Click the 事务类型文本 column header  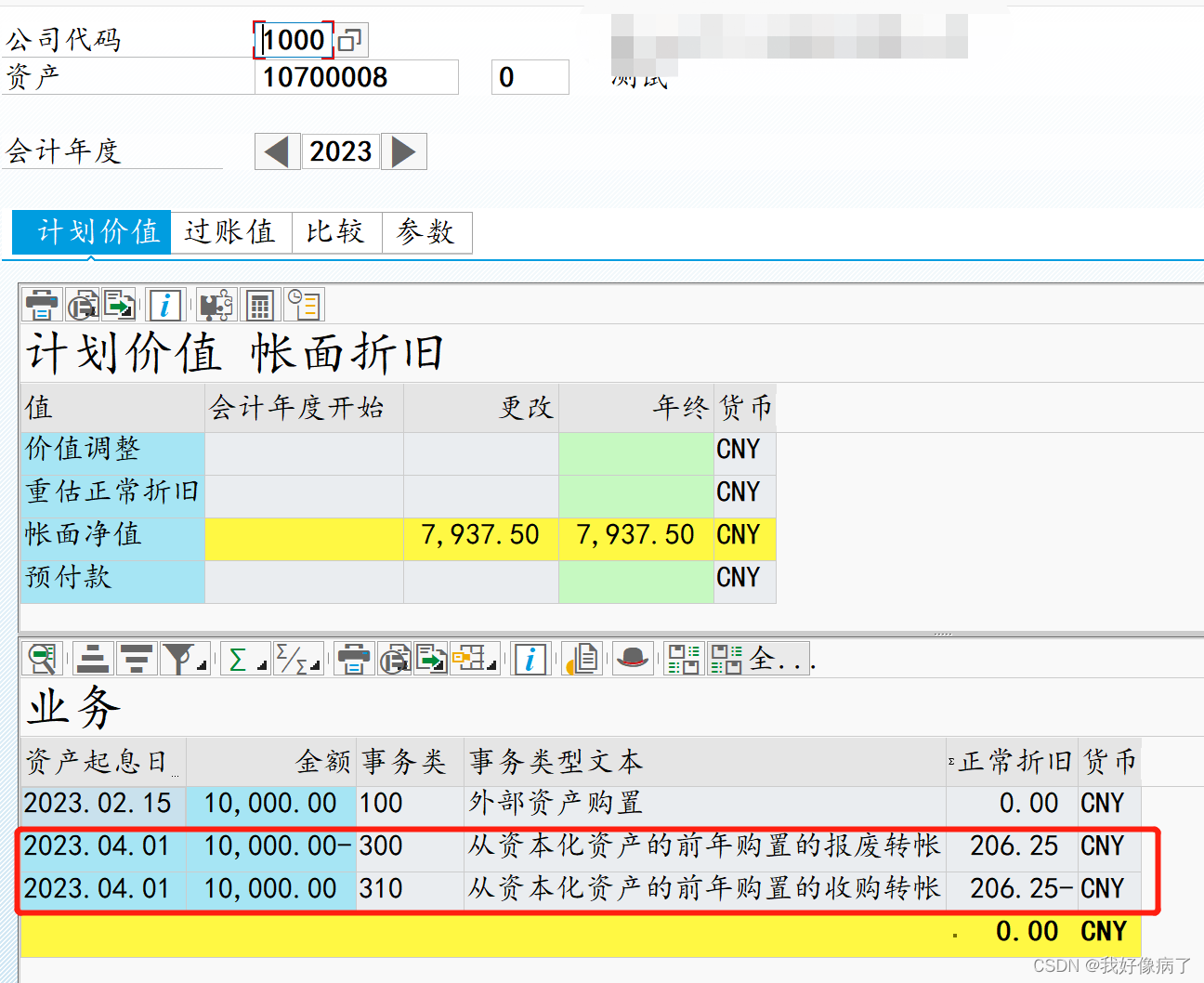(705, 762)
